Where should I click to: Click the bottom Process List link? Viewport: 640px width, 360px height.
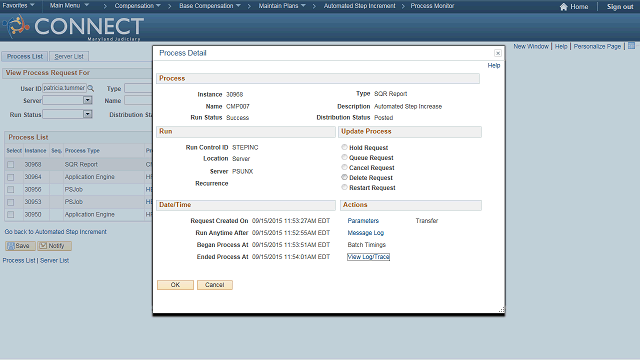click(x=19, y=260)
